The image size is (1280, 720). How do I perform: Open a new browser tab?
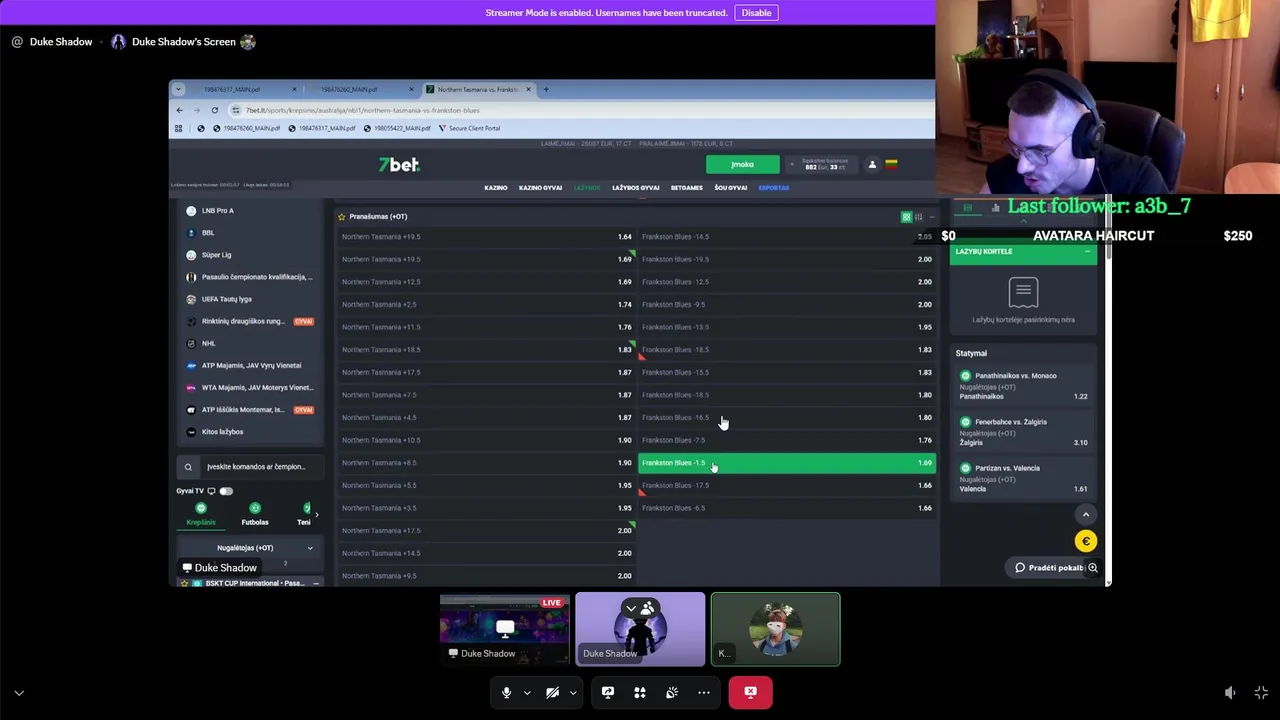546,89
